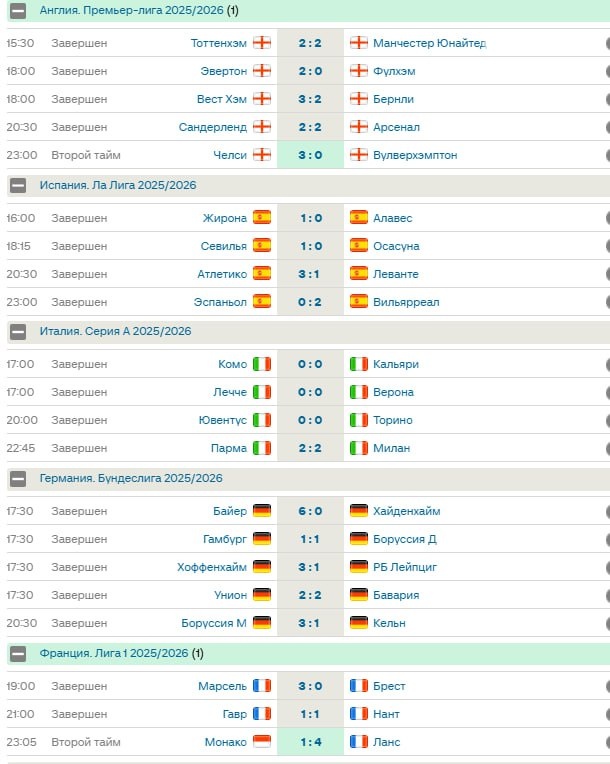This screenshot has height=764, width=610.
Task: Click England flag next to Тоттенхэм
Action: [x=262, y=43]
